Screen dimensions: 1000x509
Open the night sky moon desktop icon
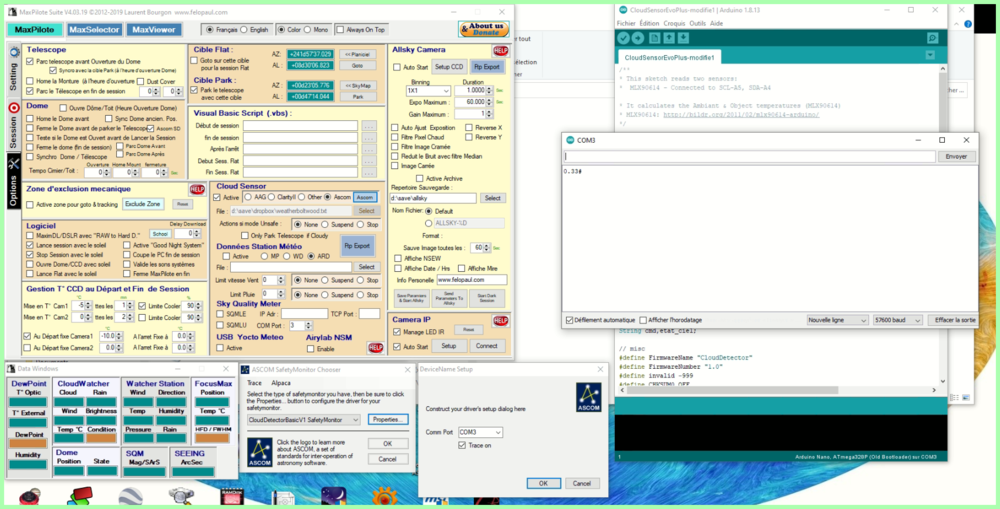pos(334,498)
